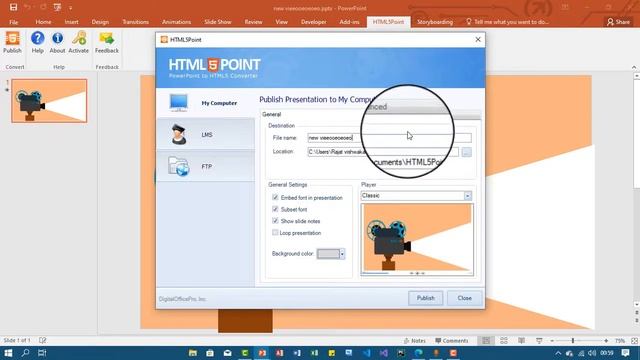The width and height of the screenshot is (640, 360).
Task: Open File Explorer from the taskbar
Action: [193, 353]
